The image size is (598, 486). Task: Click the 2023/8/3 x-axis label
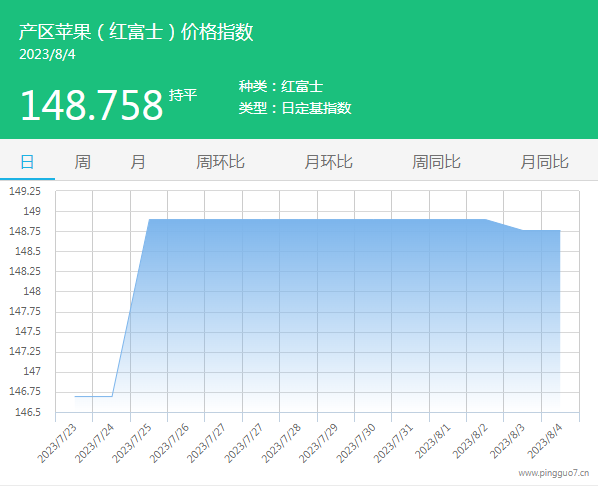coord(507,441)
